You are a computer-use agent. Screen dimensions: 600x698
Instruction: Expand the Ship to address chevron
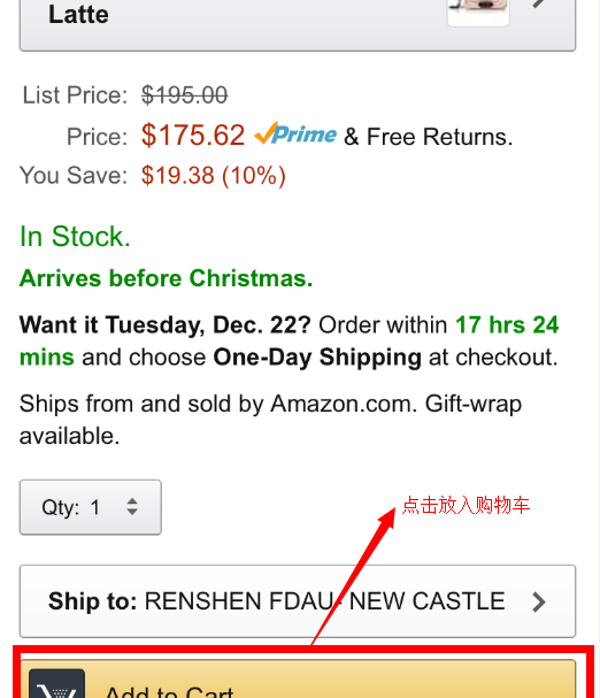click(539, 602)
